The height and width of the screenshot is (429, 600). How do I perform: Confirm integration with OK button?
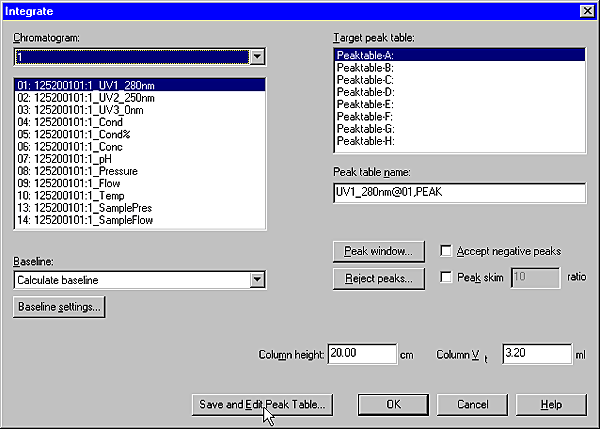coord(393,404)
